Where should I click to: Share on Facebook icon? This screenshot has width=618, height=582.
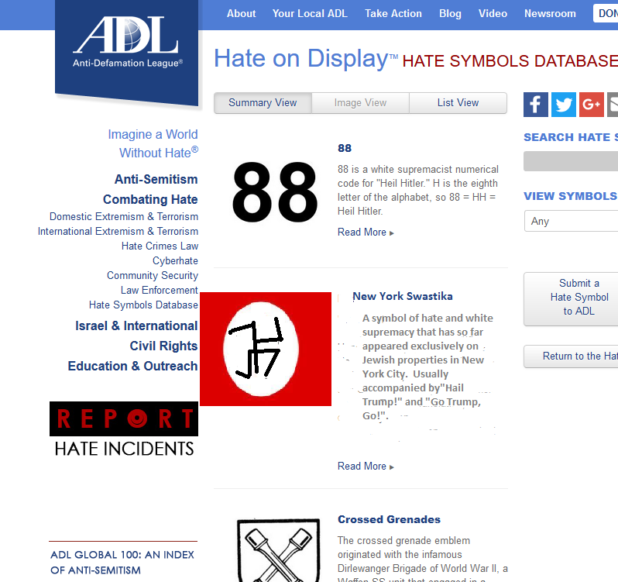(535, 104)
